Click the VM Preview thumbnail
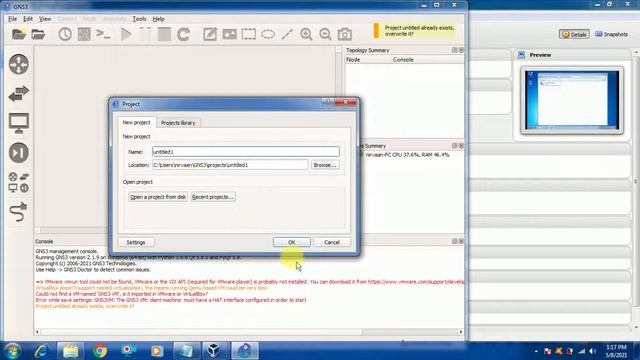The width and height of the screenshot is (640, 360). pos(572,100)
